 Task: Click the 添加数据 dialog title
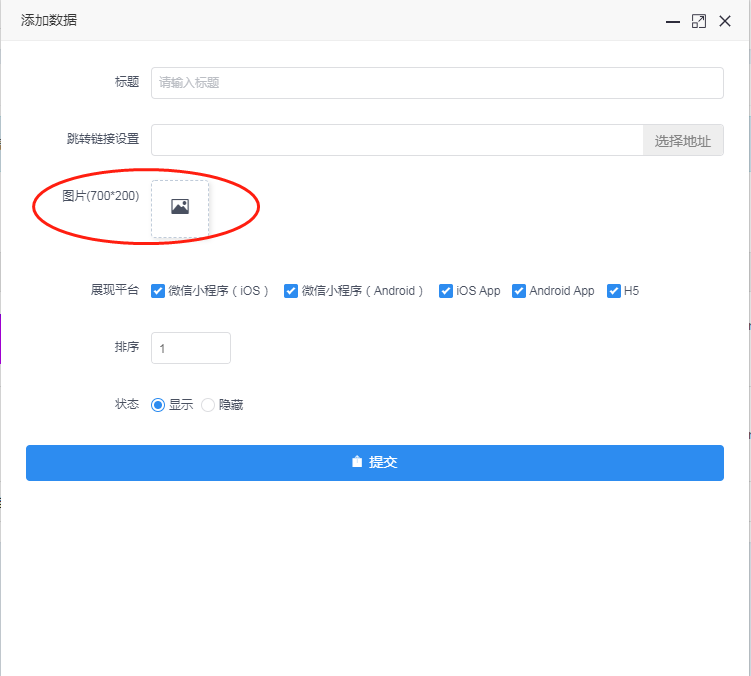pos(49,20)
